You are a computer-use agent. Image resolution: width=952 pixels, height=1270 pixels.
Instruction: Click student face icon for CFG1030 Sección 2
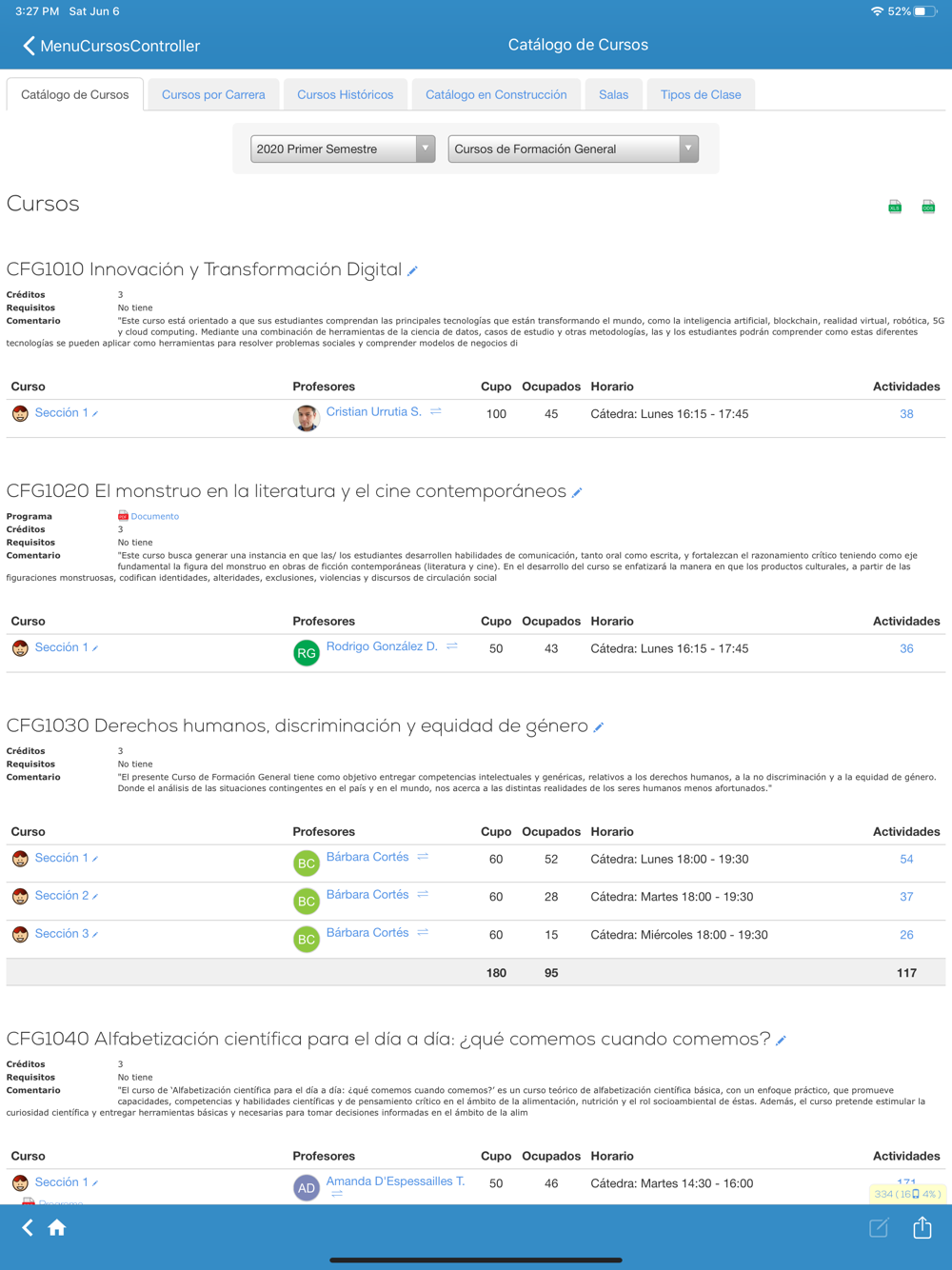(20, 897)
